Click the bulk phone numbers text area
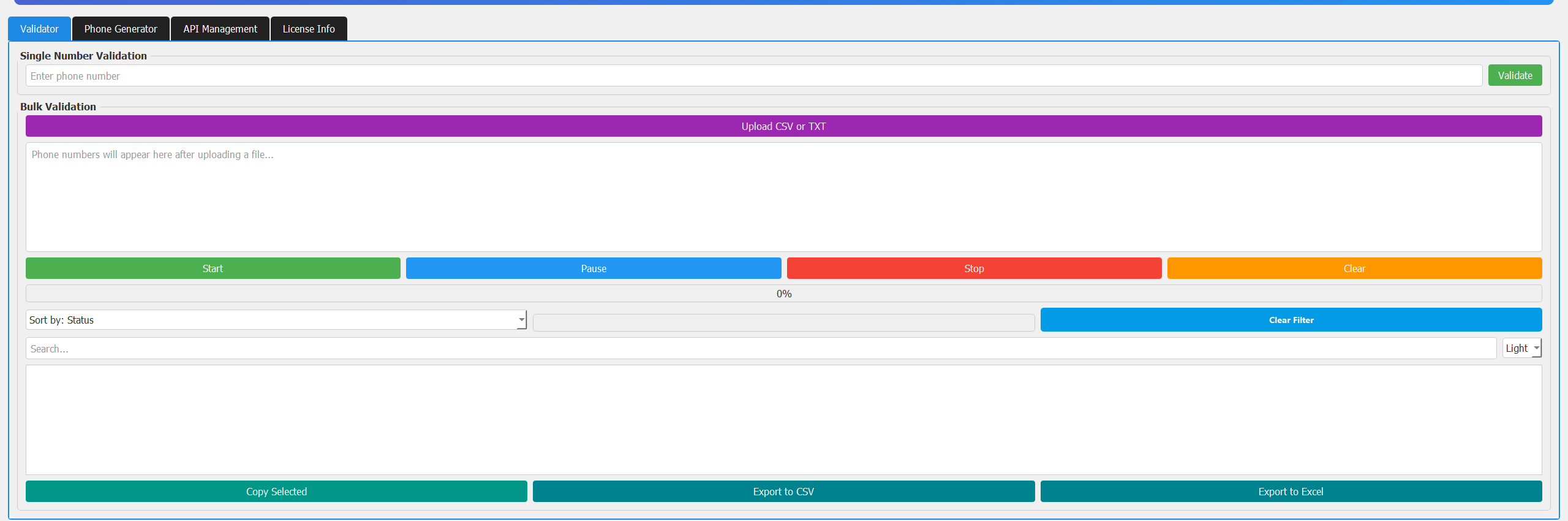The width and height of the screenshot is (1568, 521). (783, 197)
